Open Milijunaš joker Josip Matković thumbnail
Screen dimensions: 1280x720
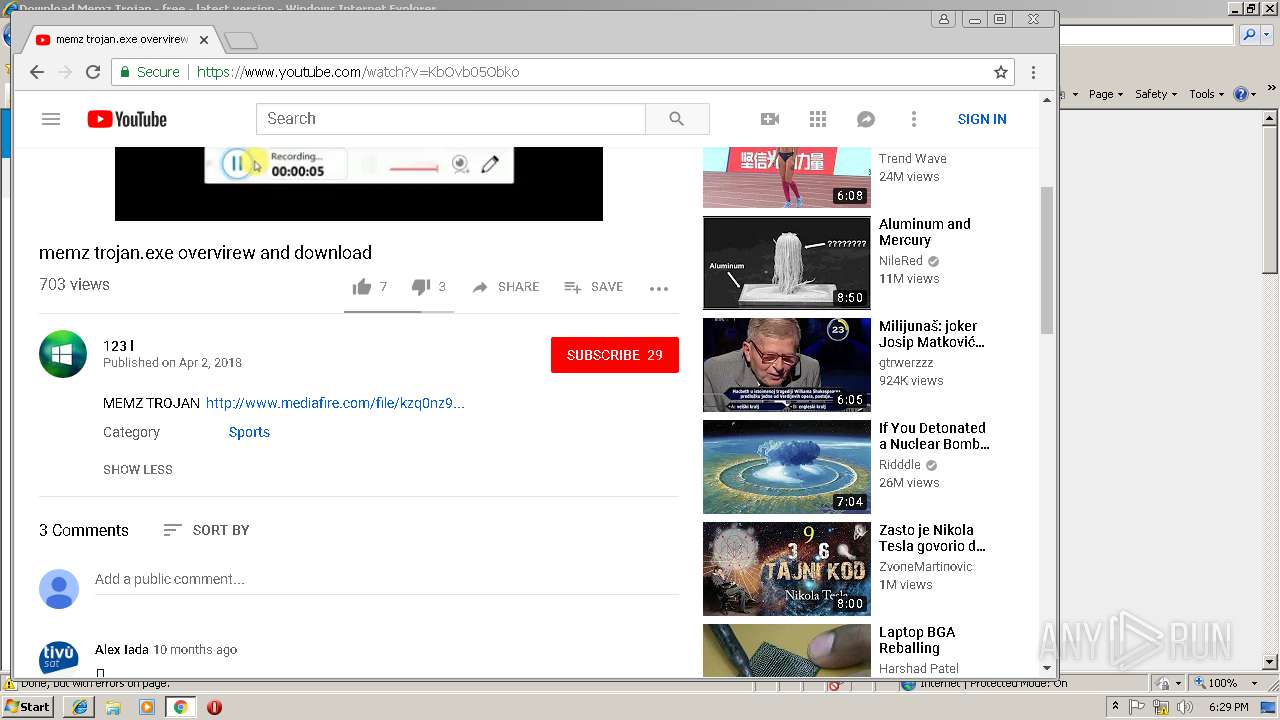click(x=787, y=365)
